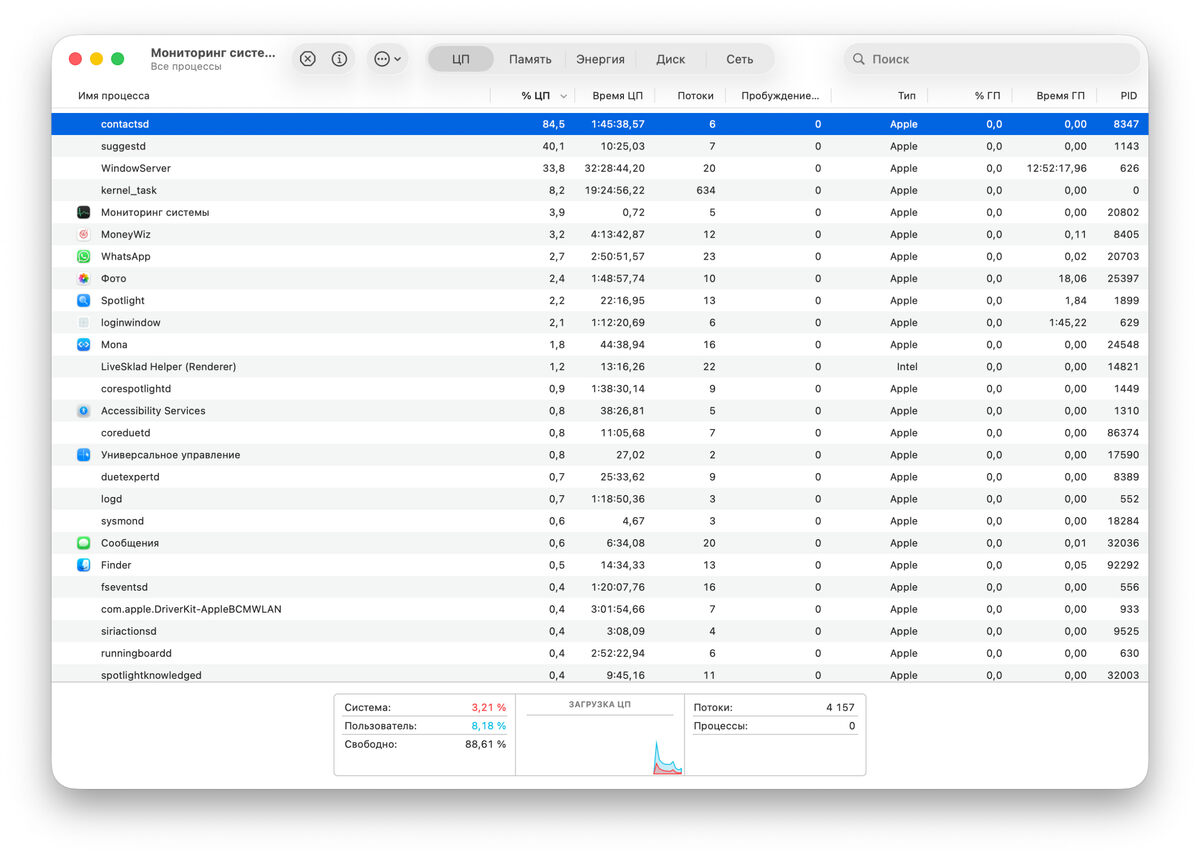Click the window title Мониторинг систе…
Image resolution: width=1200 pixels, height=857 pixels.
[x=213, y=52]
